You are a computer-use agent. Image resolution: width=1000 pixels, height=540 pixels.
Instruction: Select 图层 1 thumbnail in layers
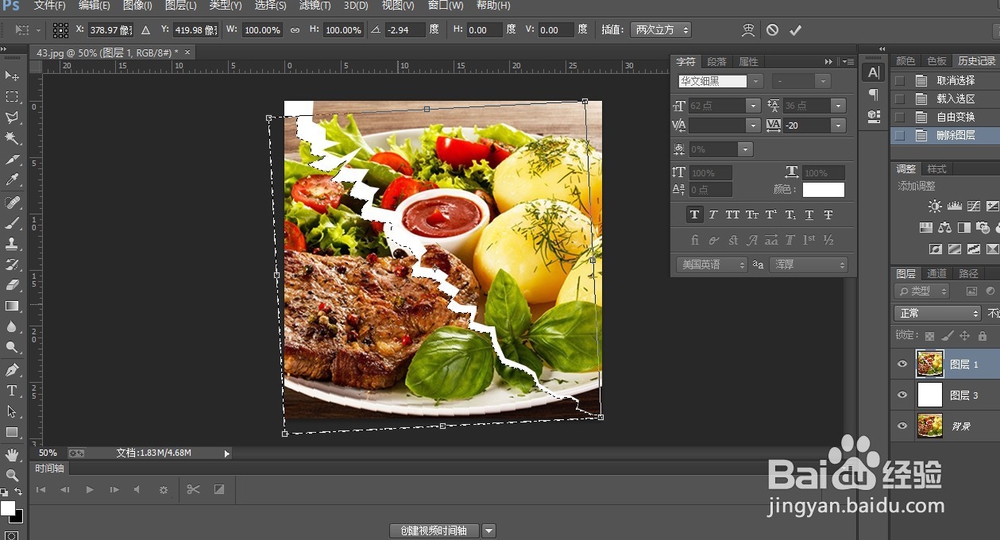(929, 363)
